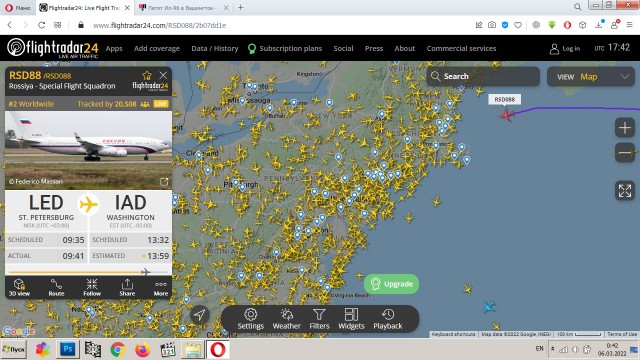This screenshot has height=360, width=640.
Task: Open Firefox from the taskbar
Action: click(142, 350)
